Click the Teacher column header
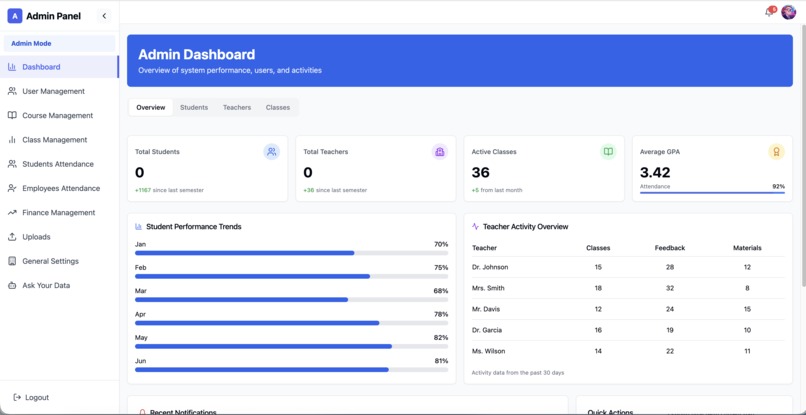 [484, 248]
